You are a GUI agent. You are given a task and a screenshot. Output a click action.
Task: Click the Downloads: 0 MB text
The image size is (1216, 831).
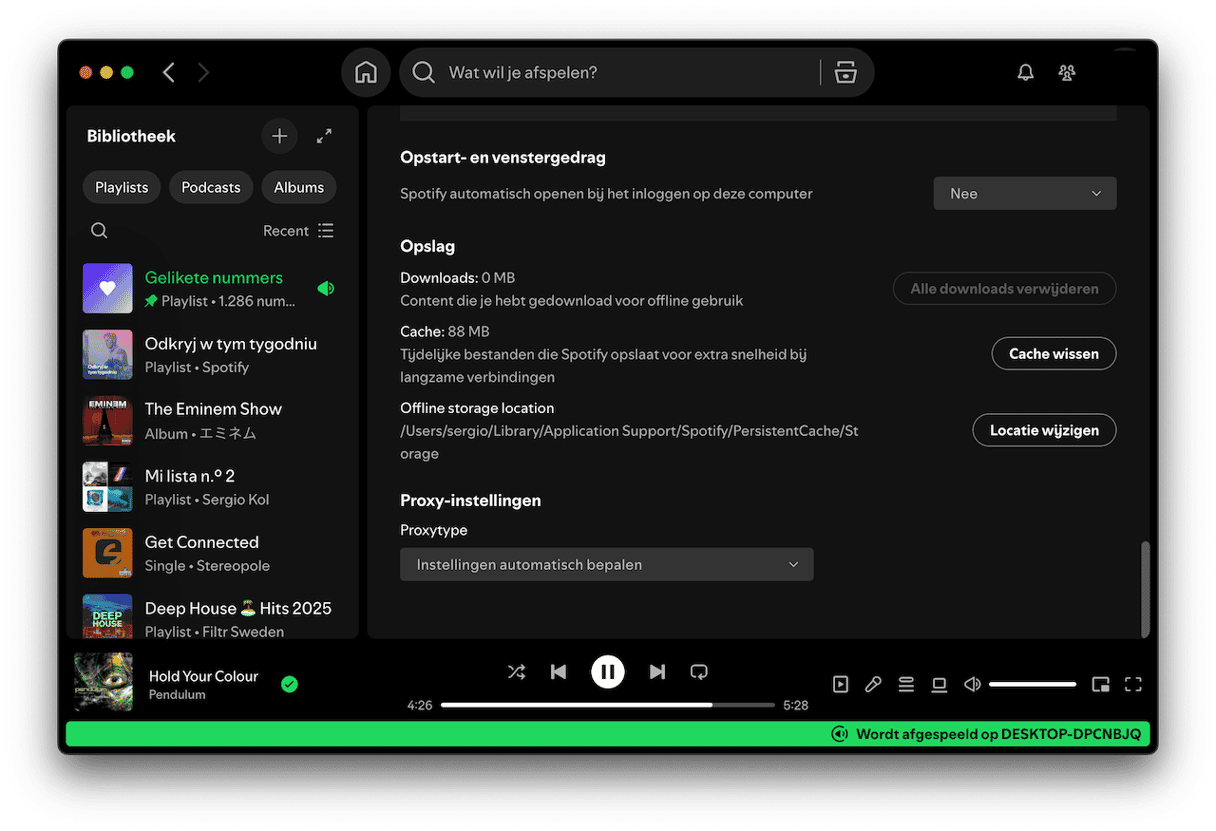click(458, 277)
